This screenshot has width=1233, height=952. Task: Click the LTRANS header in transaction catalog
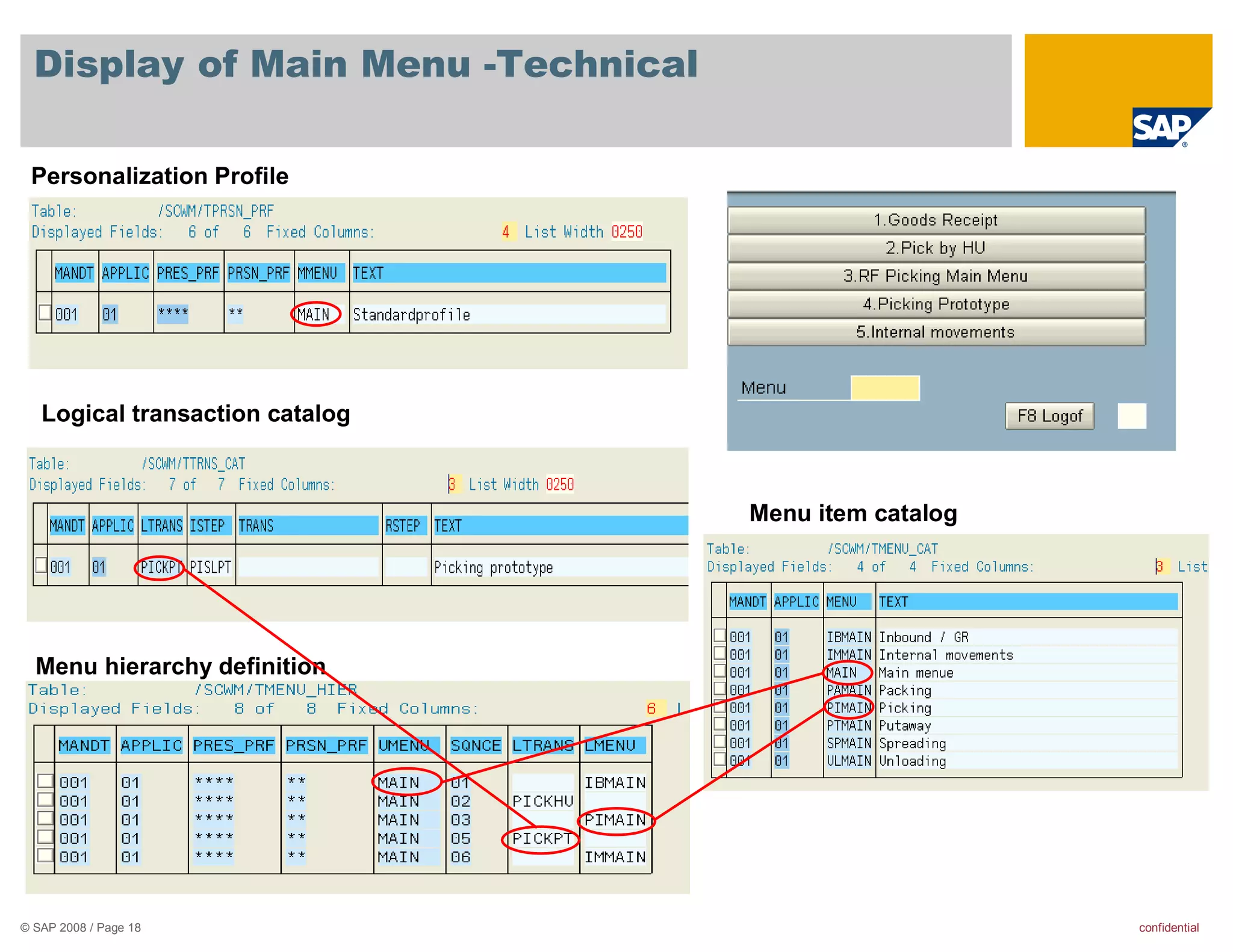[x=161, y=526]
